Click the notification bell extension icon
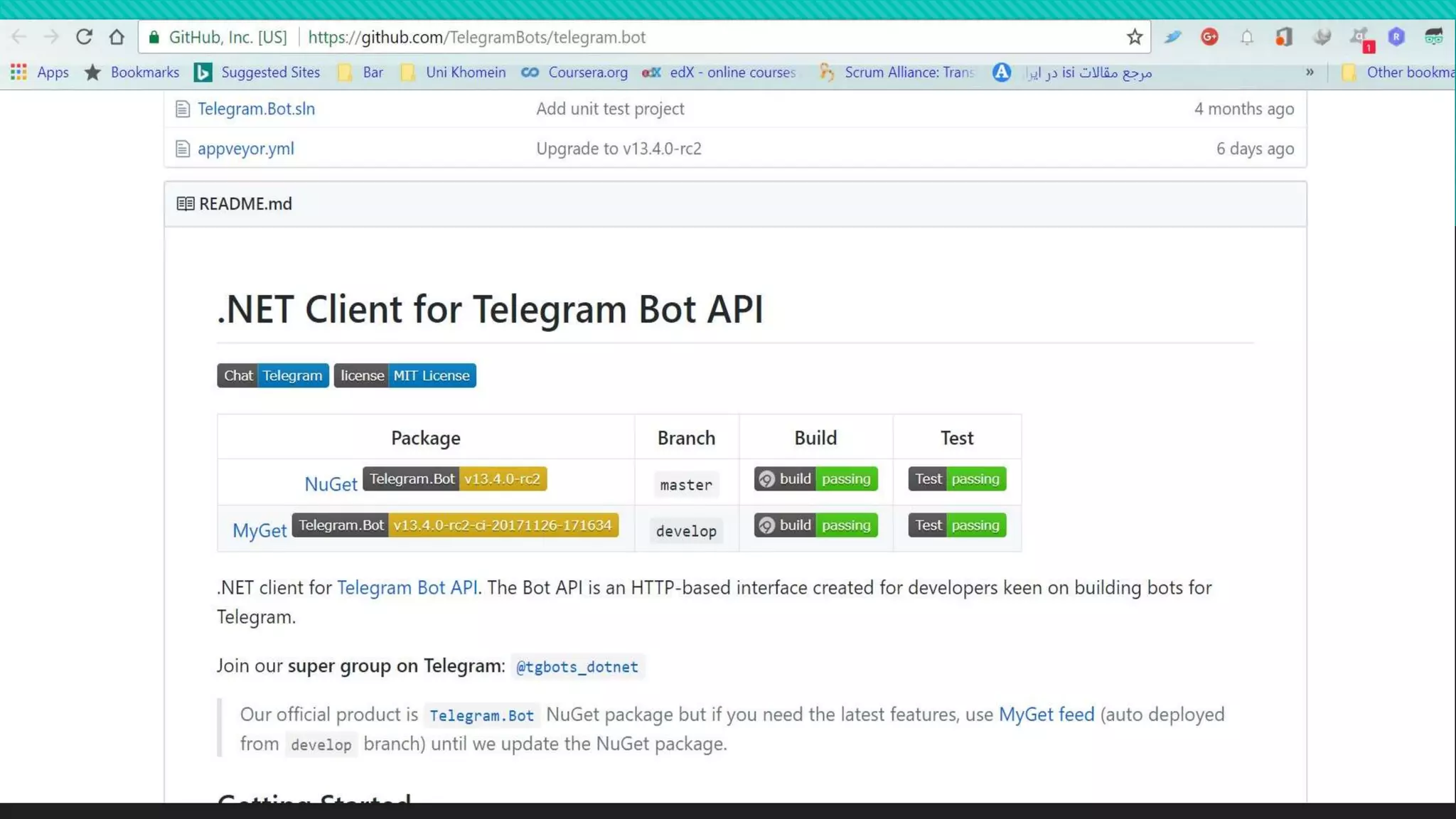 (x=1247, y=37)
